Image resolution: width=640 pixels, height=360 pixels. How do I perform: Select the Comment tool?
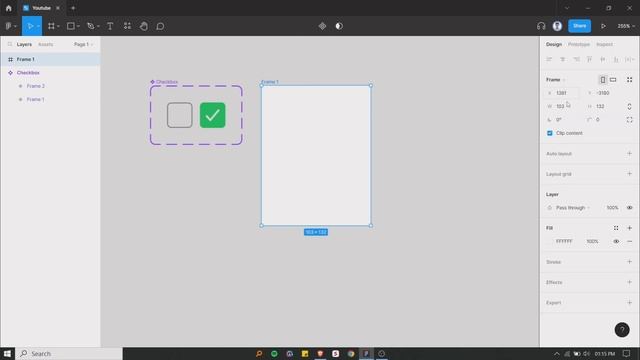tap(160, 26)
